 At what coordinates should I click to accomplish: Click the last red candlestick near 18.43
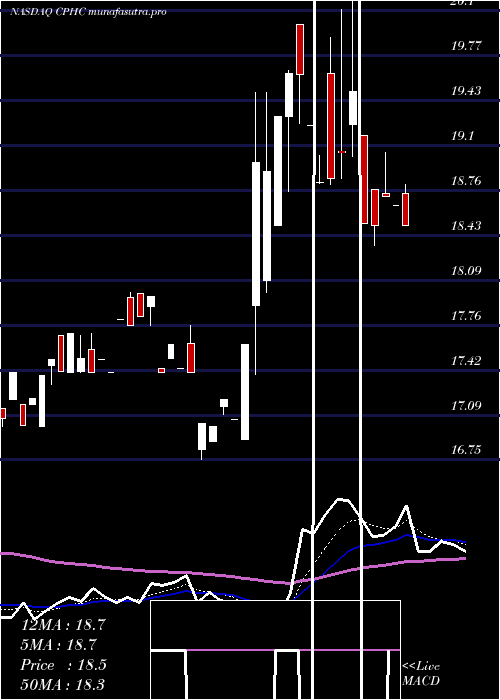[405, 209]
